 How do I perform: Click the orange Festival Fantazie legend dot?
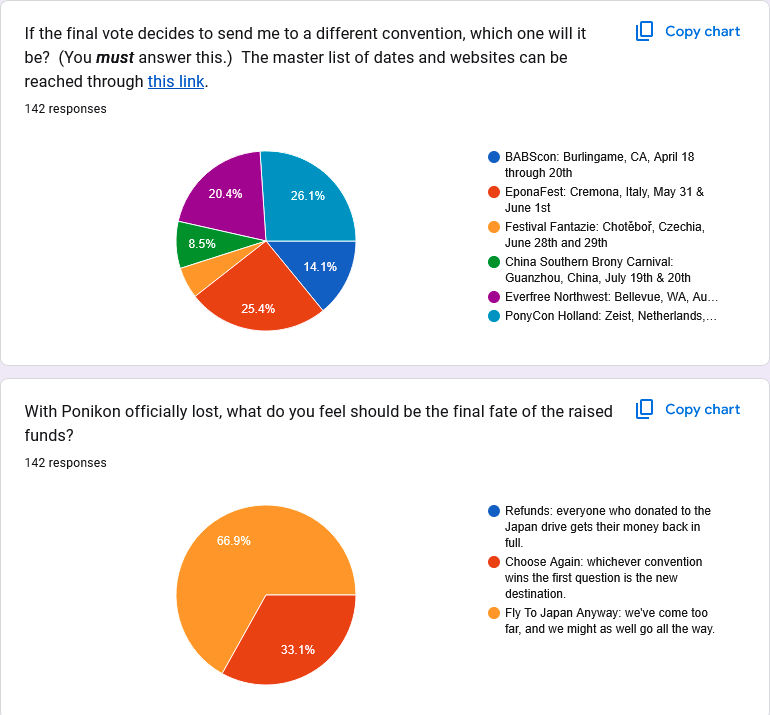pyautogui.click(x=494, y=227)
